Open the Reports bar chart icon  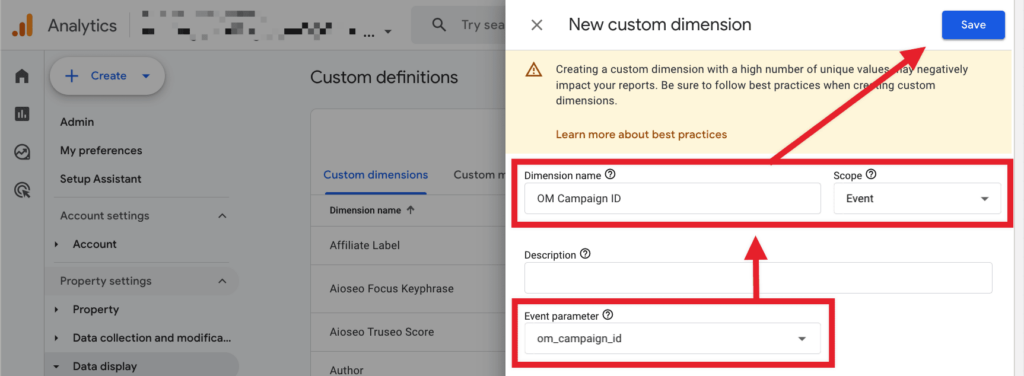point(22,114)
